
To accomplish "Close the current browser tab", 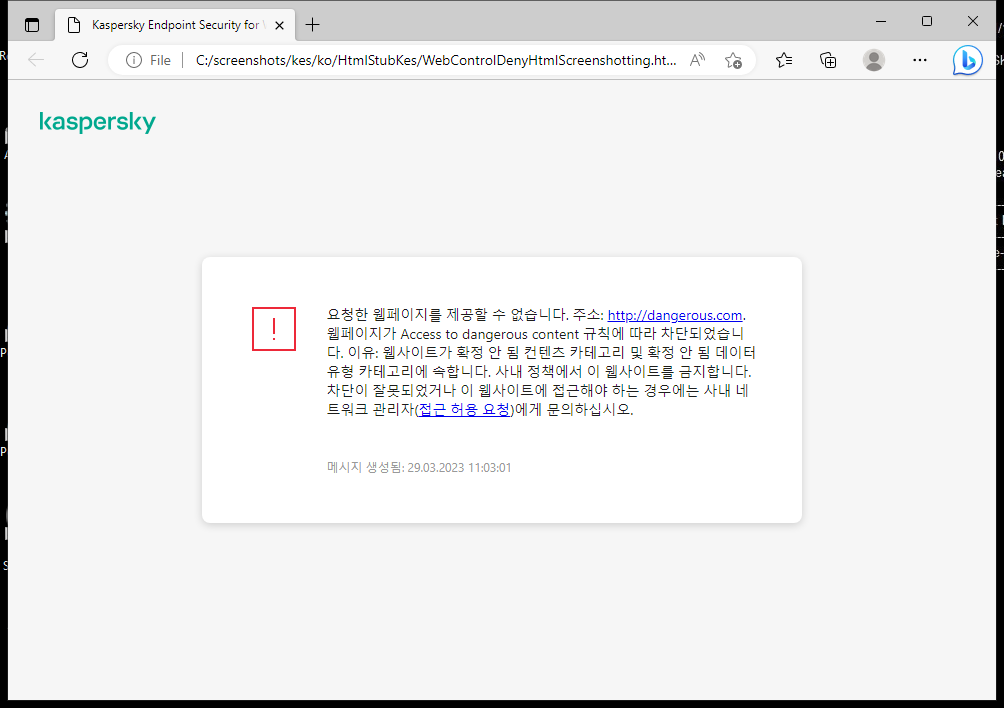I will coord(279,25).
